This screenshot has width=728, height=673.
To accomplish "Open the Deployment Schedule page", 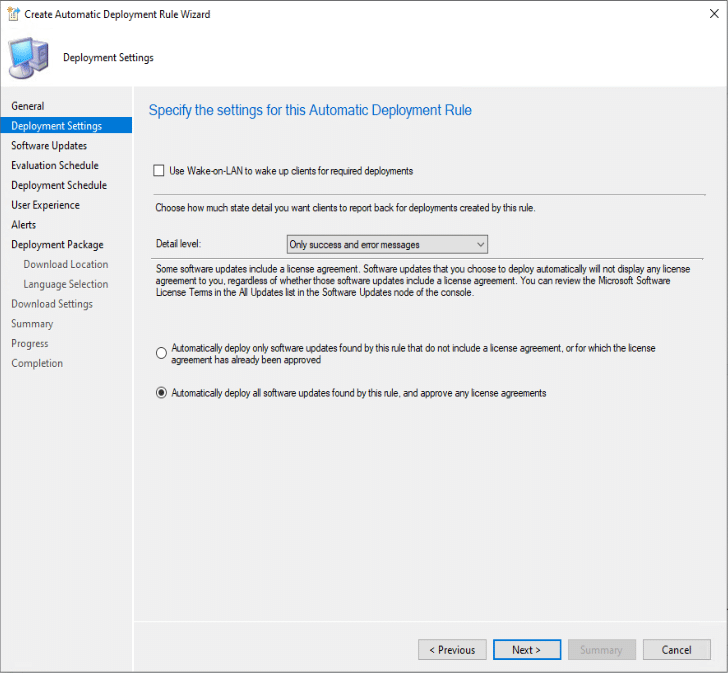I will click(59, 185).
